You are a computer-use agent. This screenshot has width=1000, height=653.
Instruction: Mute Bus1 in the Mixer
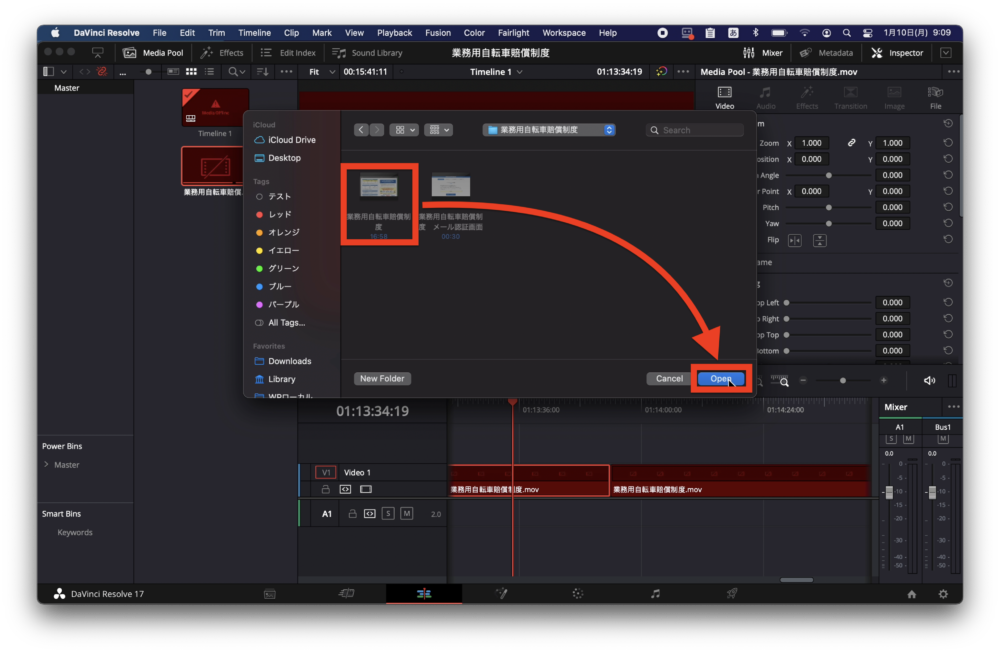pyautogui.click(x=943, y=439)
